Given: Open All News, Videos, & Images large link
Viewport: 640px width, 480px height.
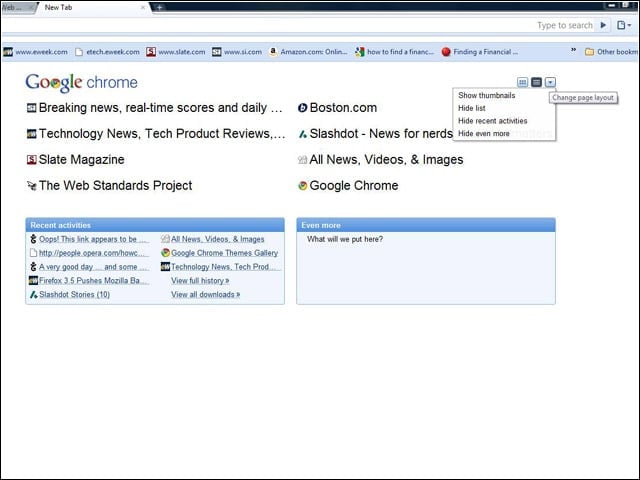Looking at the screenshot, I should [x=386, y=160].
